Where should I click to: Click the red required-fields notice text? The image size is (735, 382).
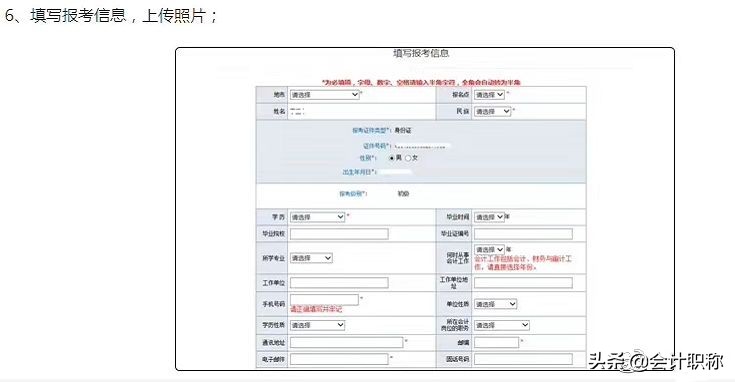pyautogui.click(x=421, y=82)
